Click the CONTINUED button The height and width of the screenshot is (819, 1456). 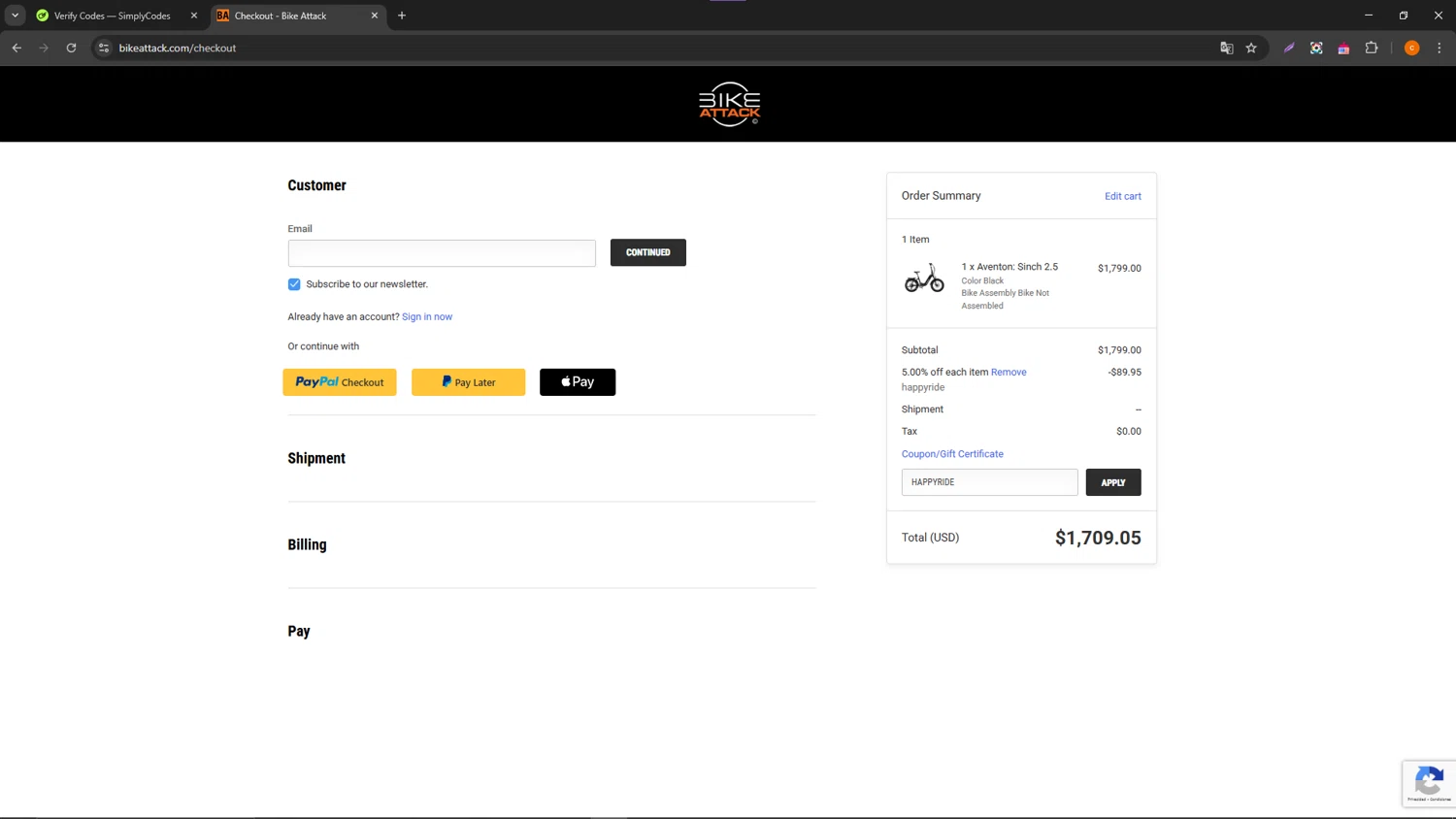pyautogui.click(x=647, y=252)
